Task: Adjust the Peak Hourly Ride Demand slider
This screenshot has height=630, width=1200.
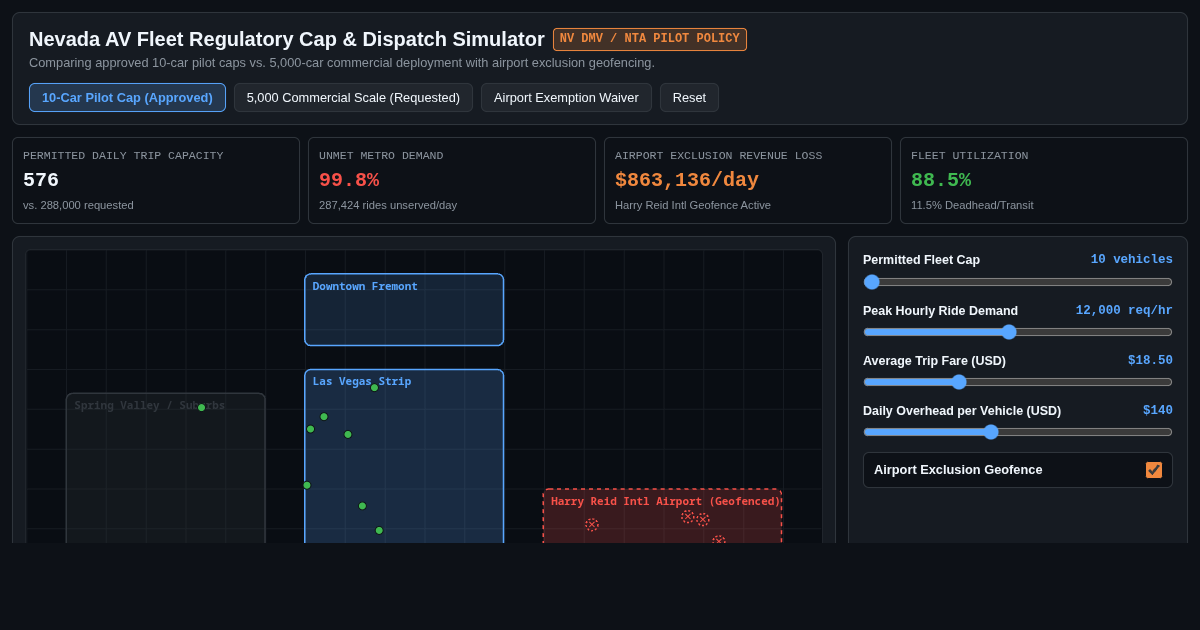Action: coord(1018,332)
